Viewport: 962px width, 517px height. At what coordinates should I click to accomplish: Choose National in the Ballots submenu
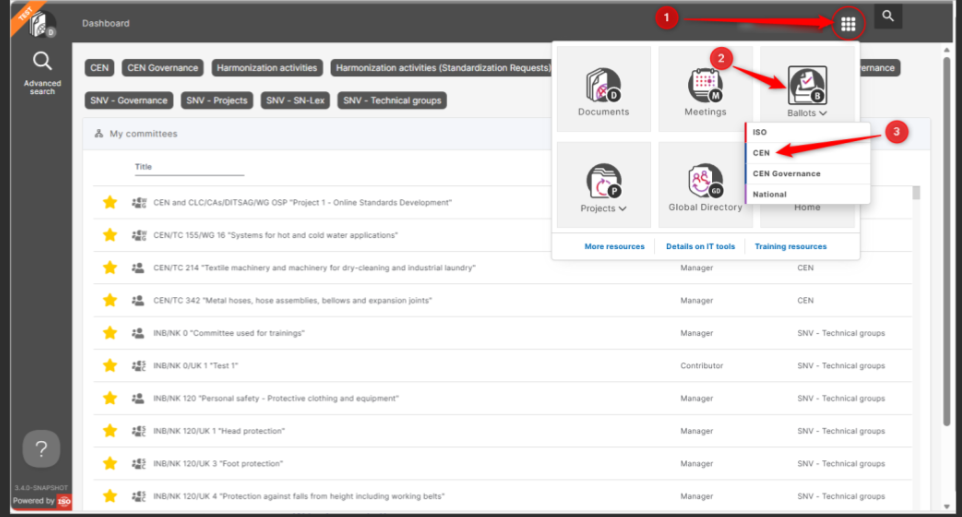pos(807,194)
